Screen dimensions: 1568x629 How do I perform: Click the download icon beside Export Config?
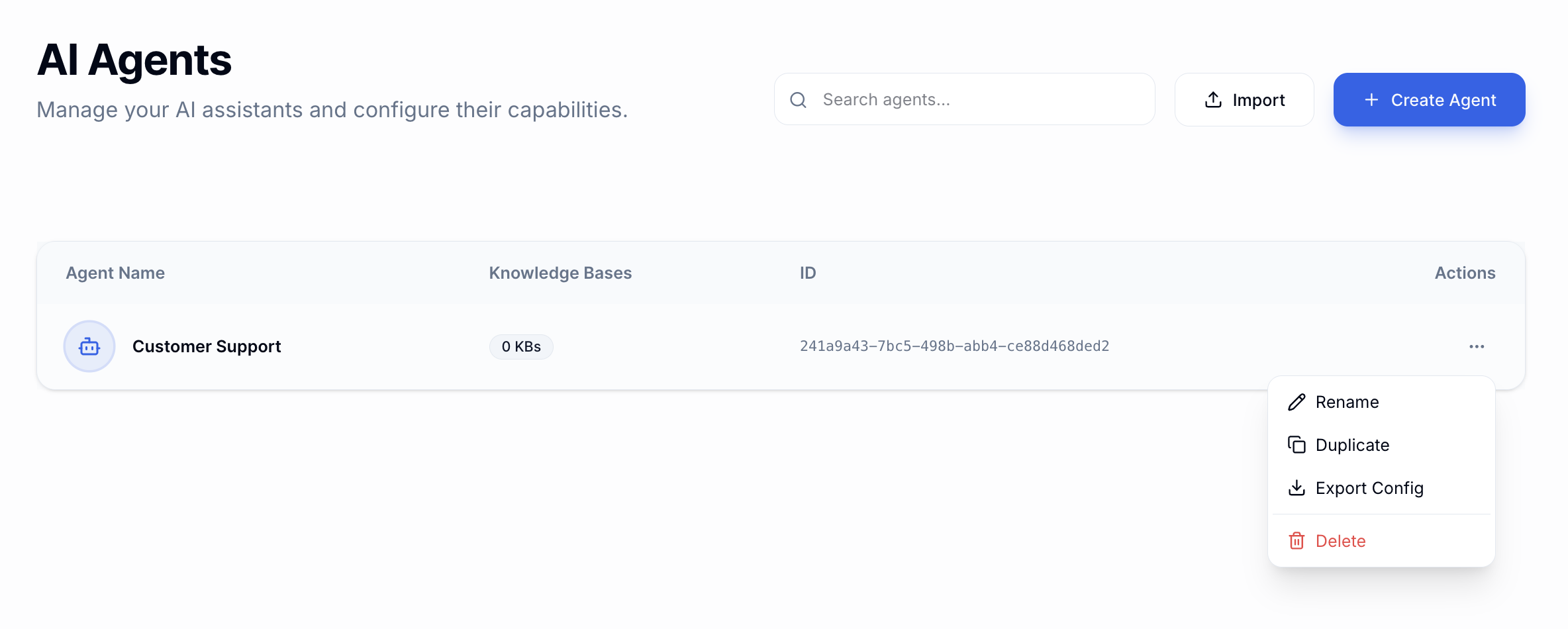click(x=1296, y=487)
